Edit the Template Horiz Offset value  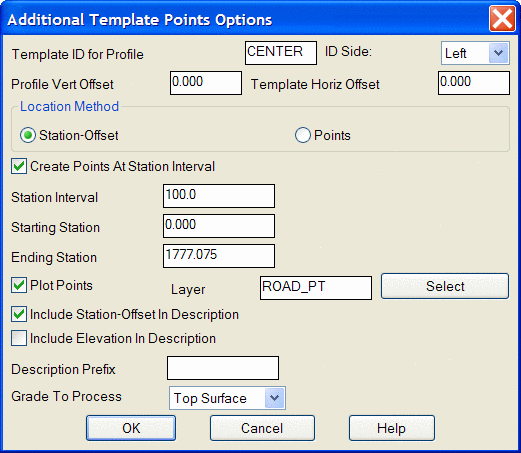tap(474, 83)
